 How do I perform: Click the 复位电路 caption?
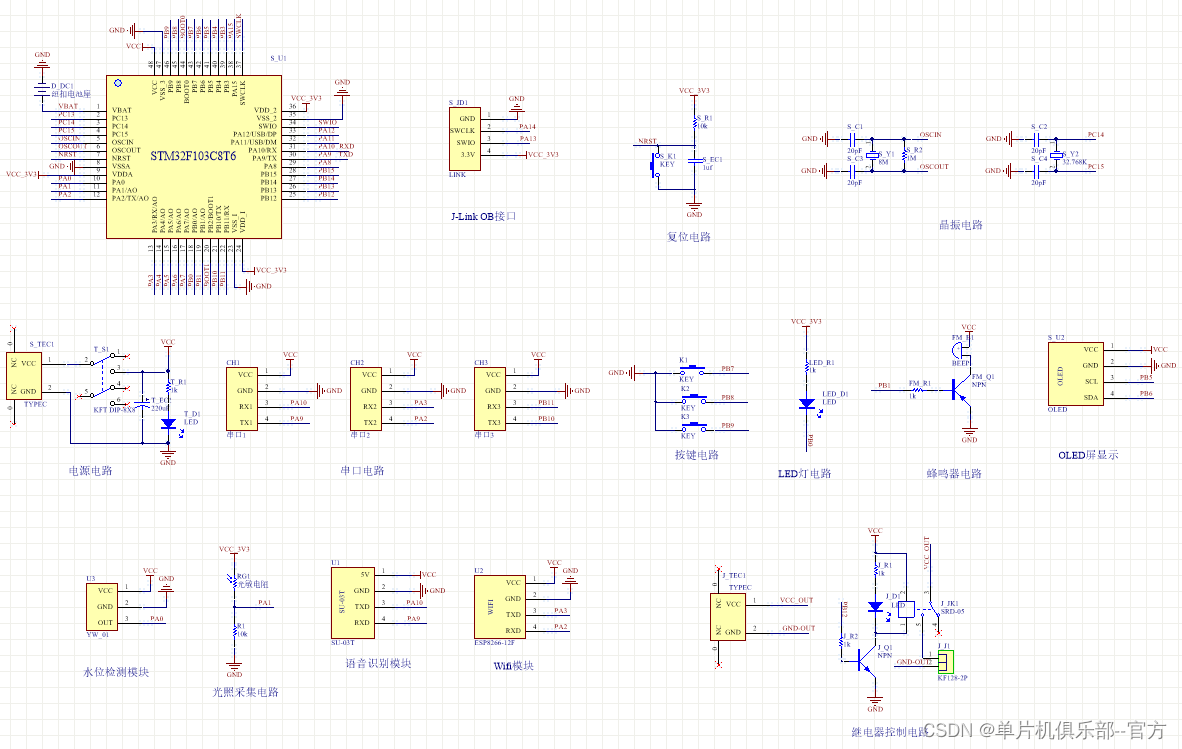(x=688, y=237)
